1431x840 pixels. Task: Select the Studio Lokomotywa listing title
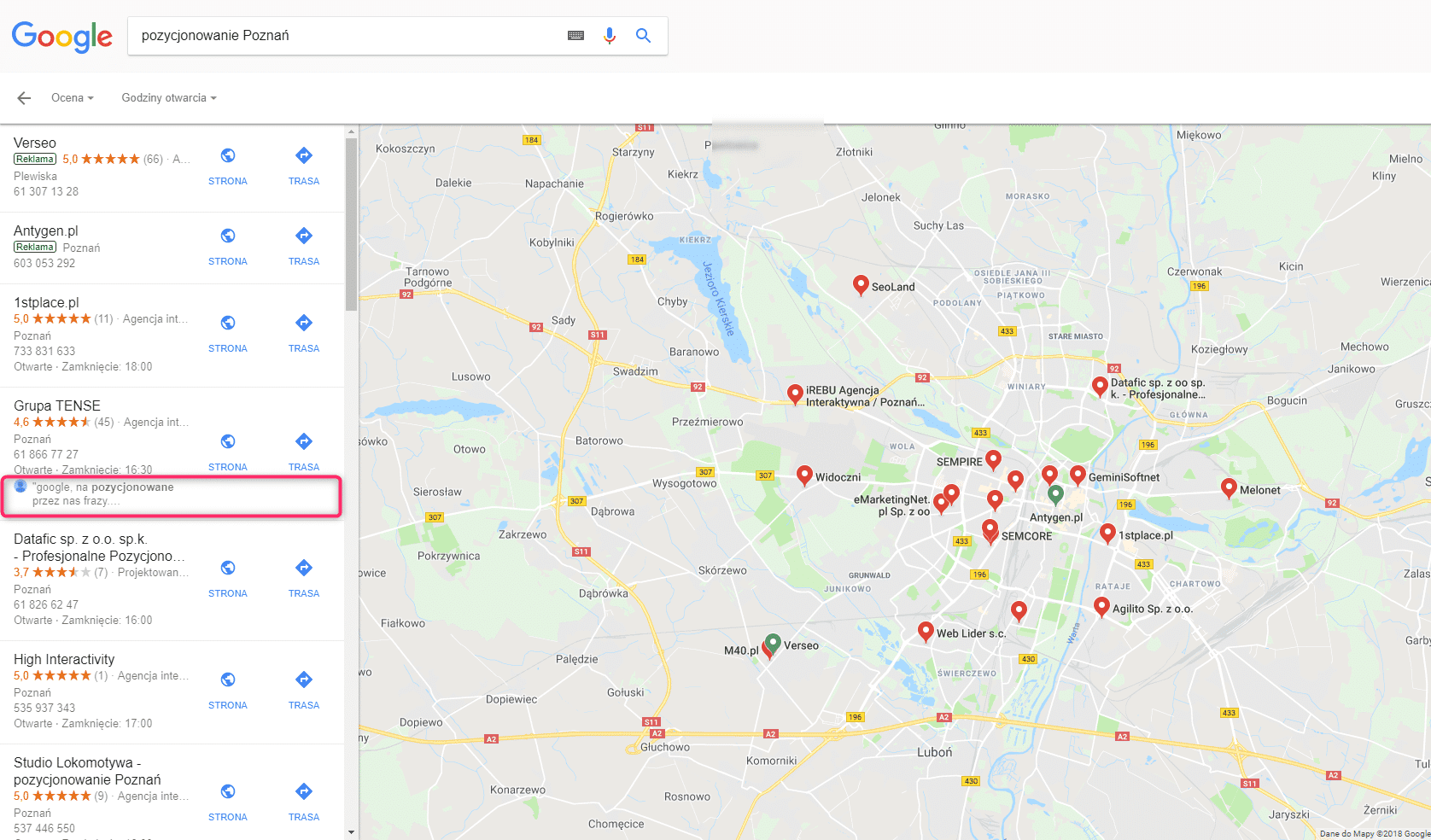coord(87,772)
